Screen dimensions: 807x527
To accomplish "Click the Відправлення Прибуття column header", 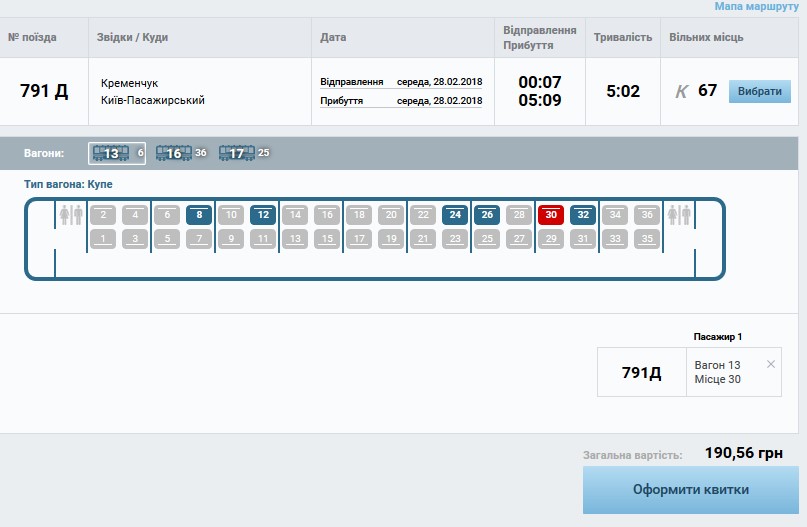I will (540, 38).
